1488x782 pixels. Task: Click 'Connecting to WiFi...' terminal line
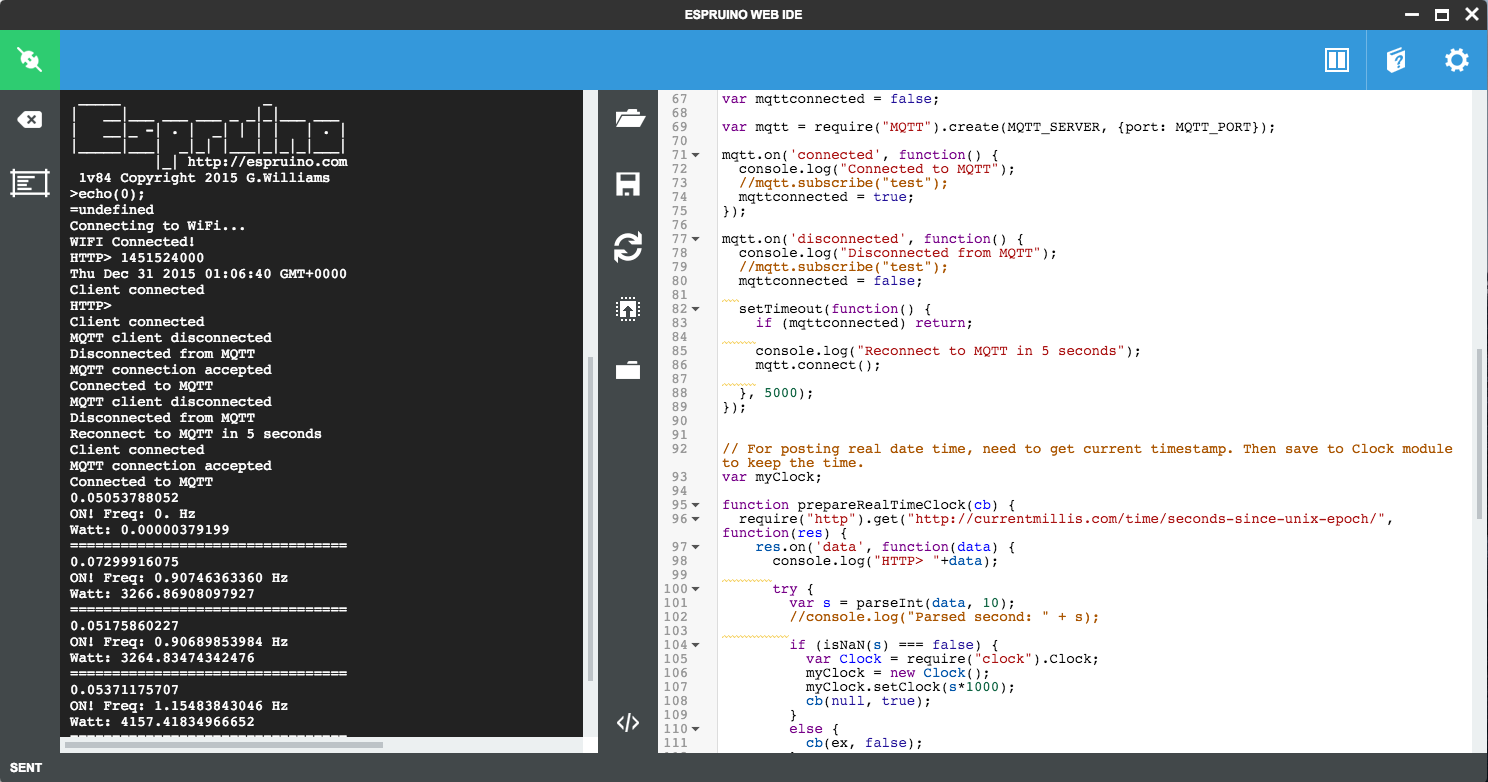[x=158, y=225]
